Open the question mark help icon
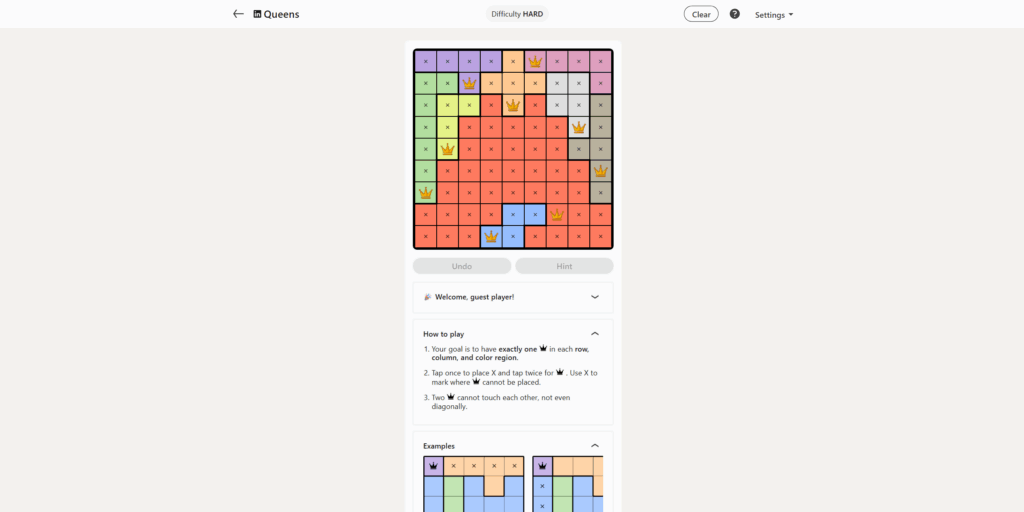The image size is (1024, 512). click(x=735, y=14)
